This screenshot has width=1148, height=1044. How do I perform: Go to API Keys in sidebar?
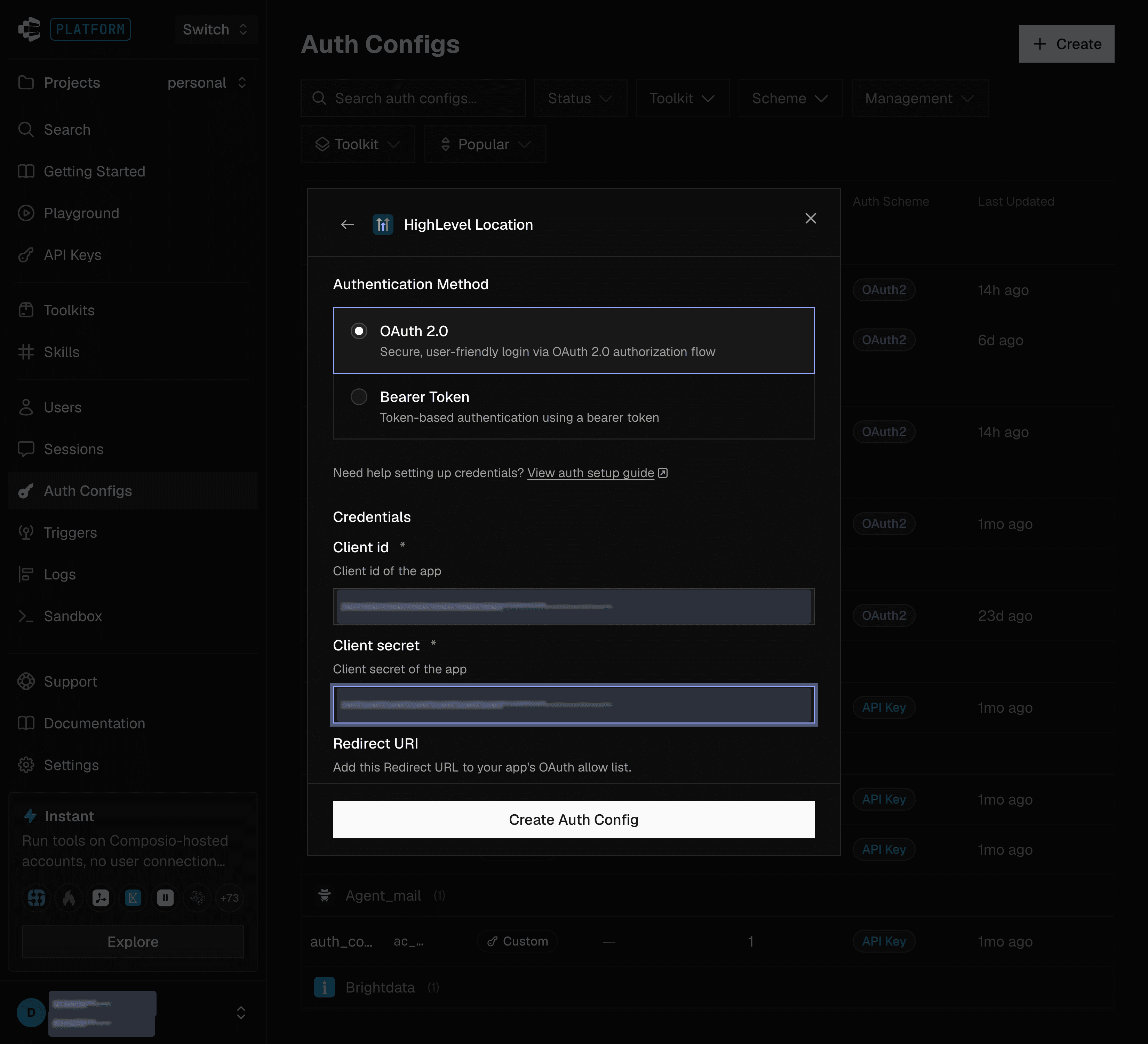[133, 255]
